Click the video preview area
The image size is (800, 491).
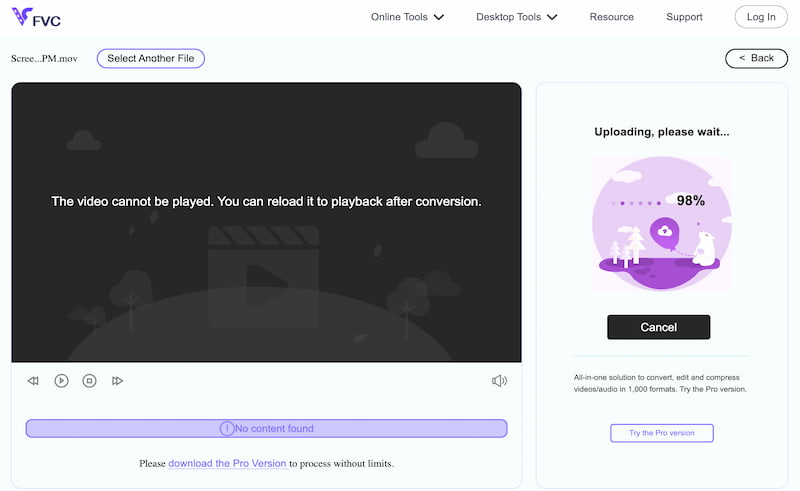tap(266, 222)
